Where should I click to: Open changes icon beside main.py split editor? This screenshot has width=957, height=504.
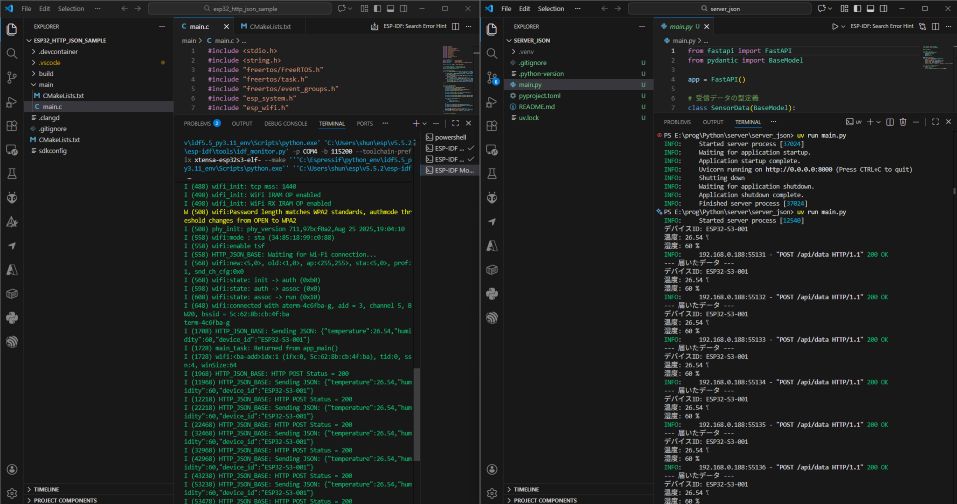(x=922, y=26)
